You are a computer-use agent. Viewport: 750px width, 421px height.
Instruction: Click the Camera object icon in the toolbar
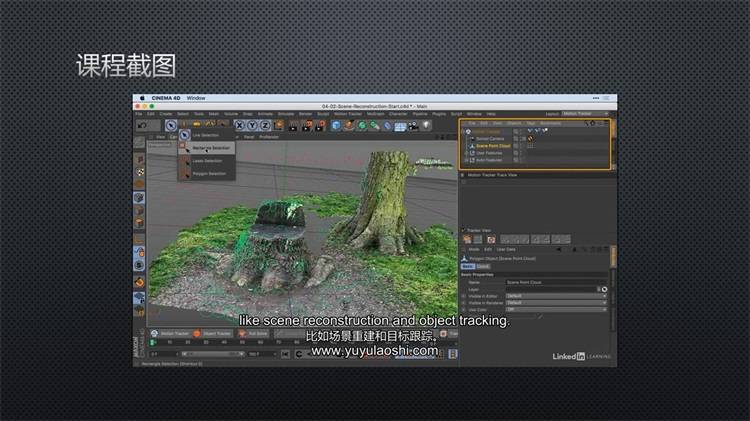coord(413,126)
